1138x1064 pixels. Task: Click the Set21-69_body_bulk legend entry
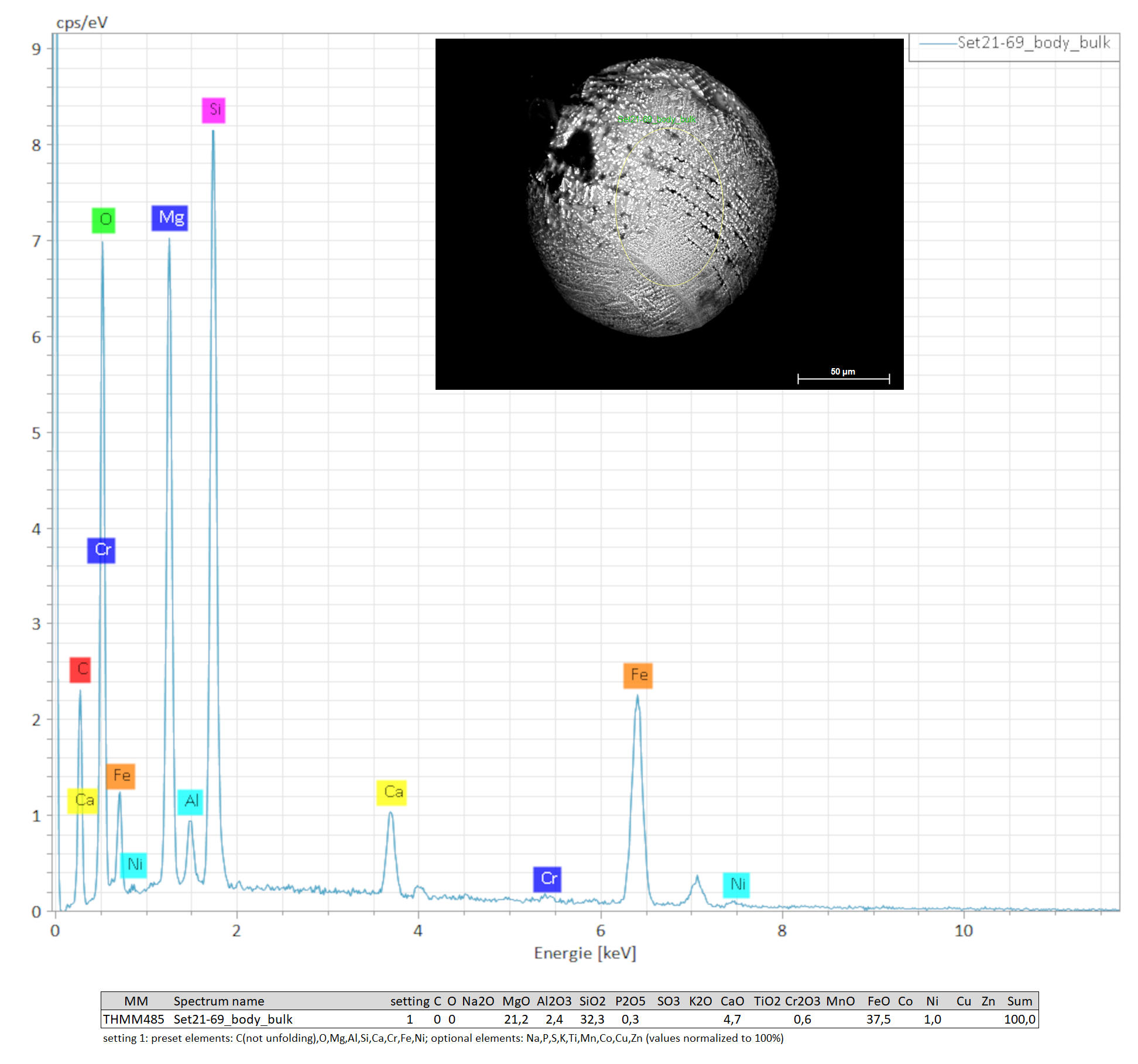(x=1033, y=43)
